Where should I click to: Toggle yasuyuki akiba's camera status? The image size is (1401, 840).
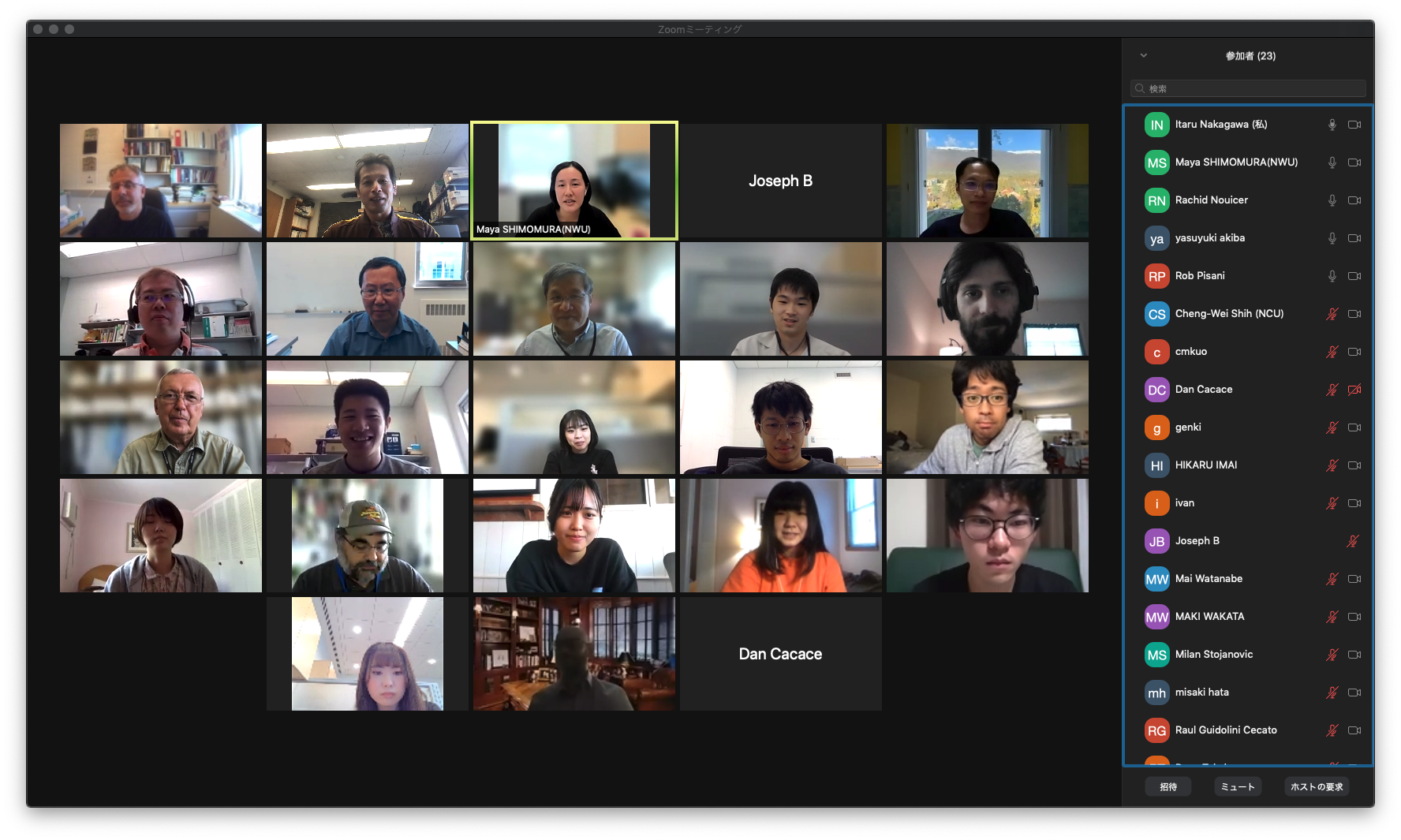coord(1354,238)
